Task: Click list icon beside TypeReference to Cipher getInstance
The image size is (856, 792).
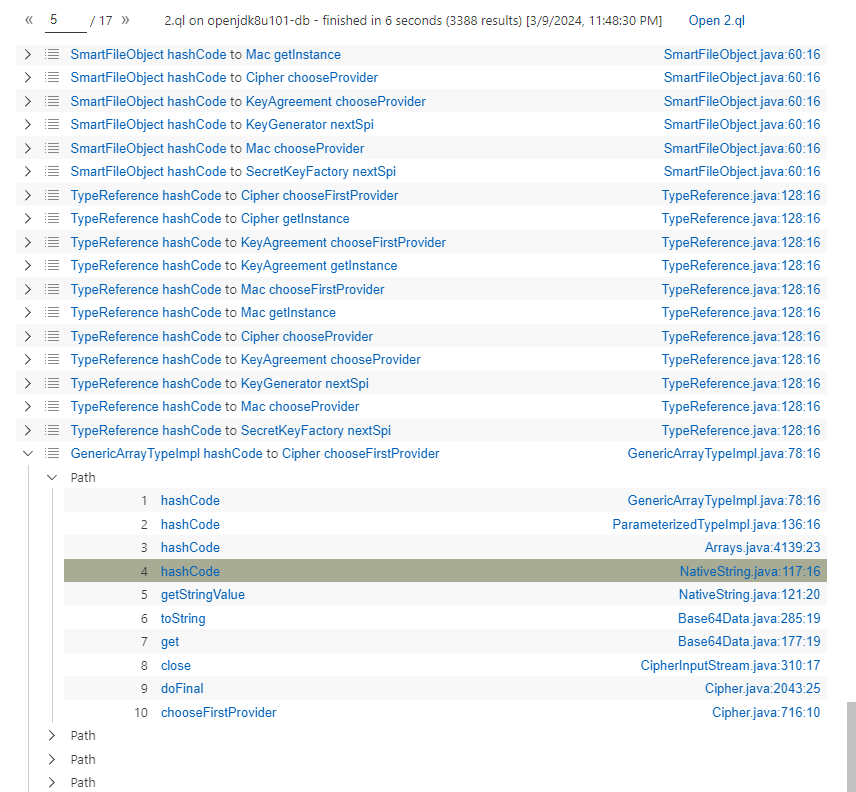Action: pyautogui.click(x=53, y=219)
